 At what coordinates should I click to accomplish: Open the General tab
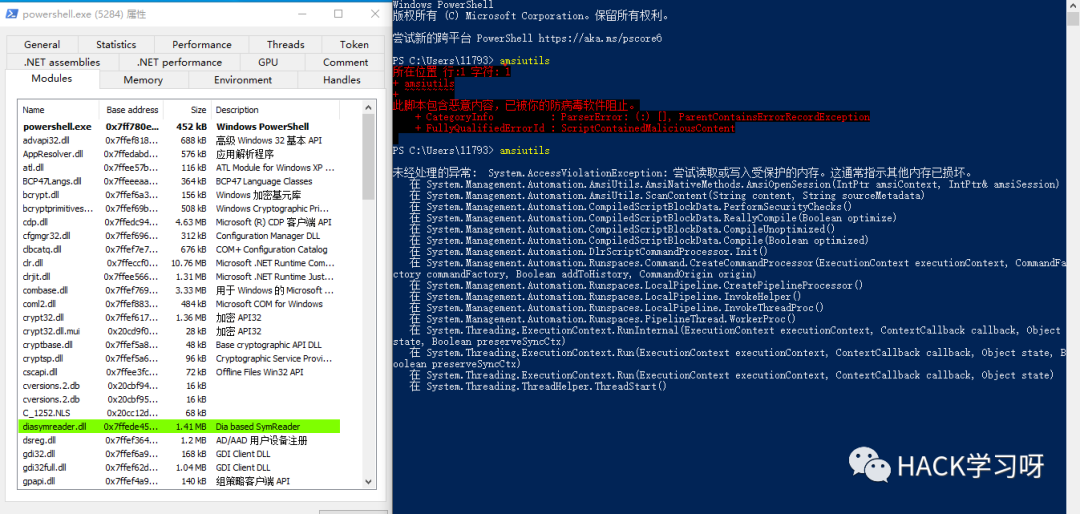click(42, 44)
